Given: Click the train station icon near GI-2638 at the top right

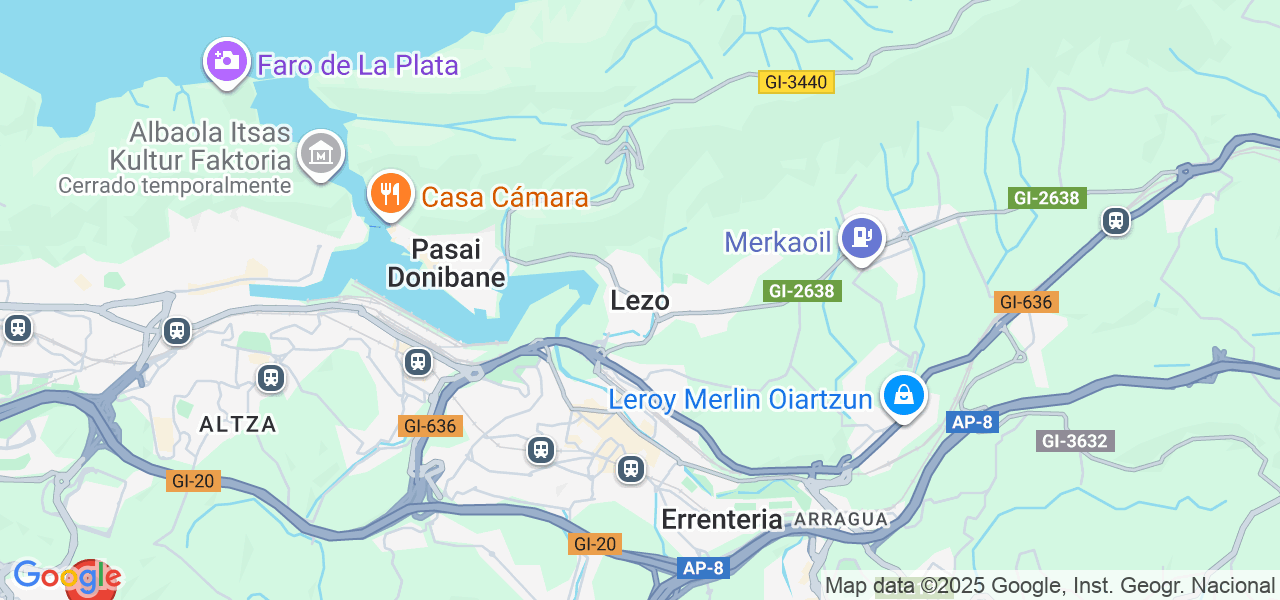Looking at the screenshot, I should coord(1116,221).
